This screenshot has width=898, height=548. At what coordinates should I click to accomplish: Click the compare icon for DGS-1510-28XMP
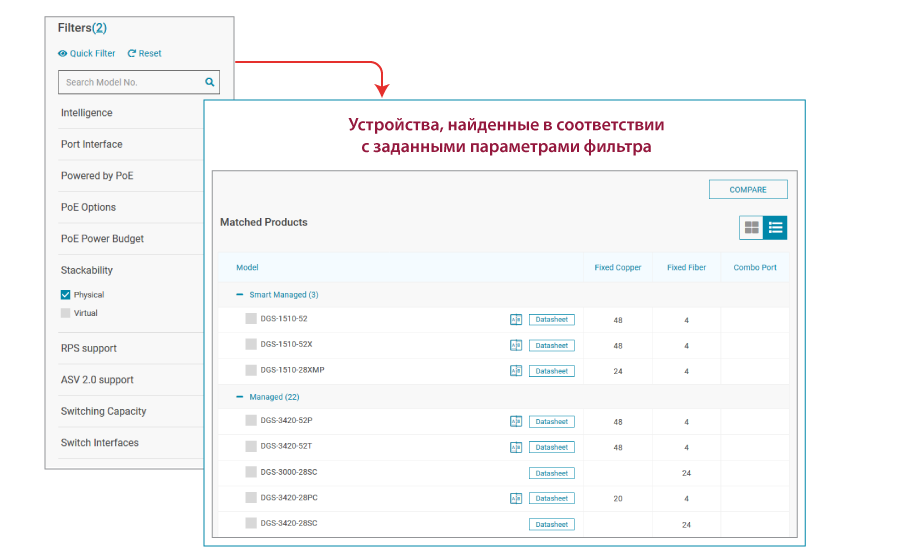(516, 371)
